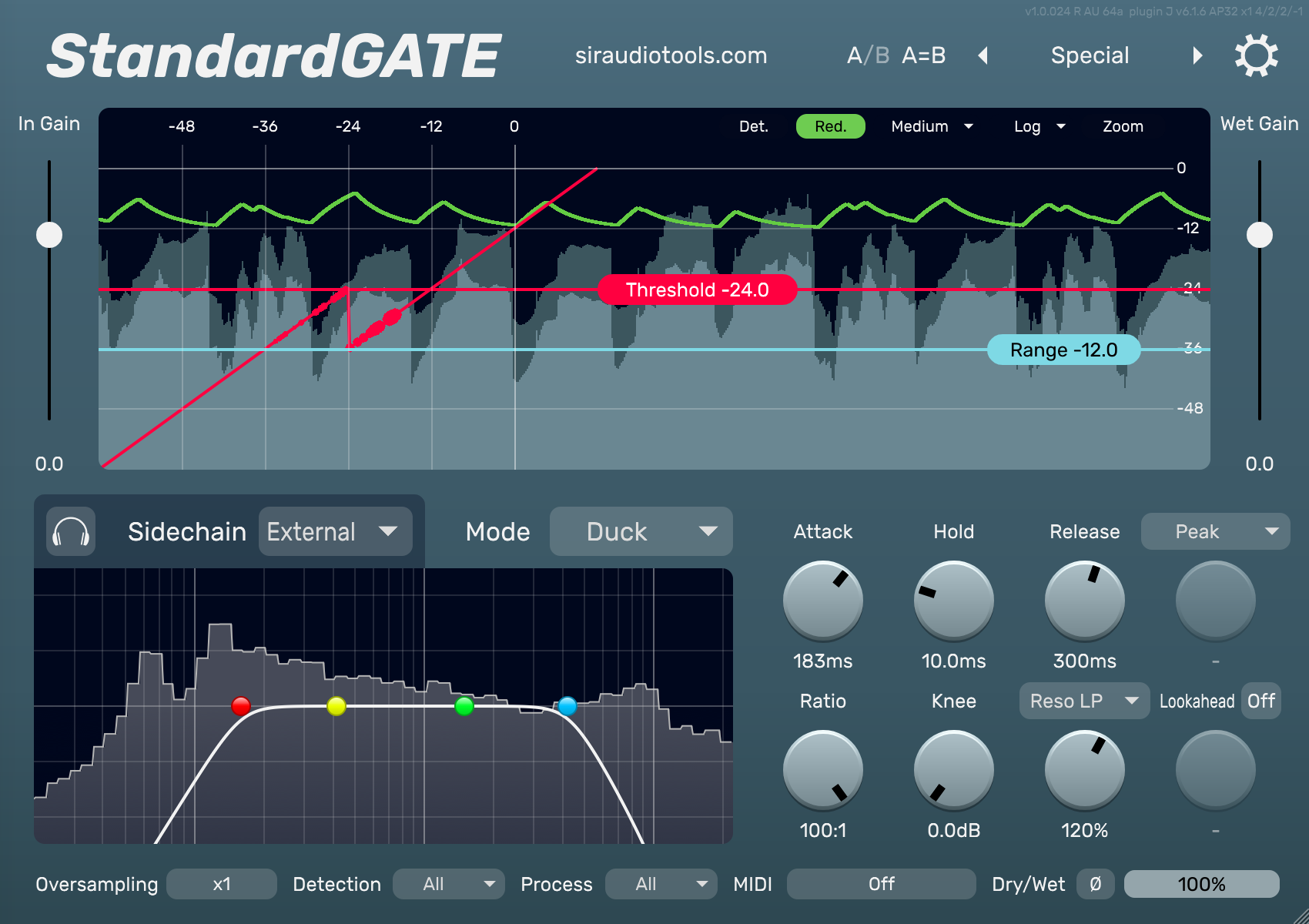Click the Knee value 0.0dB

(954, 830)
